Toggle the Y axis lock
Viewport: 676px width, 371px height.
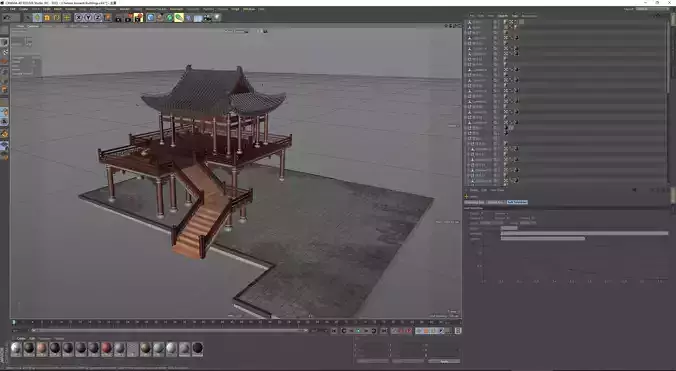click(x=88, y=18)
